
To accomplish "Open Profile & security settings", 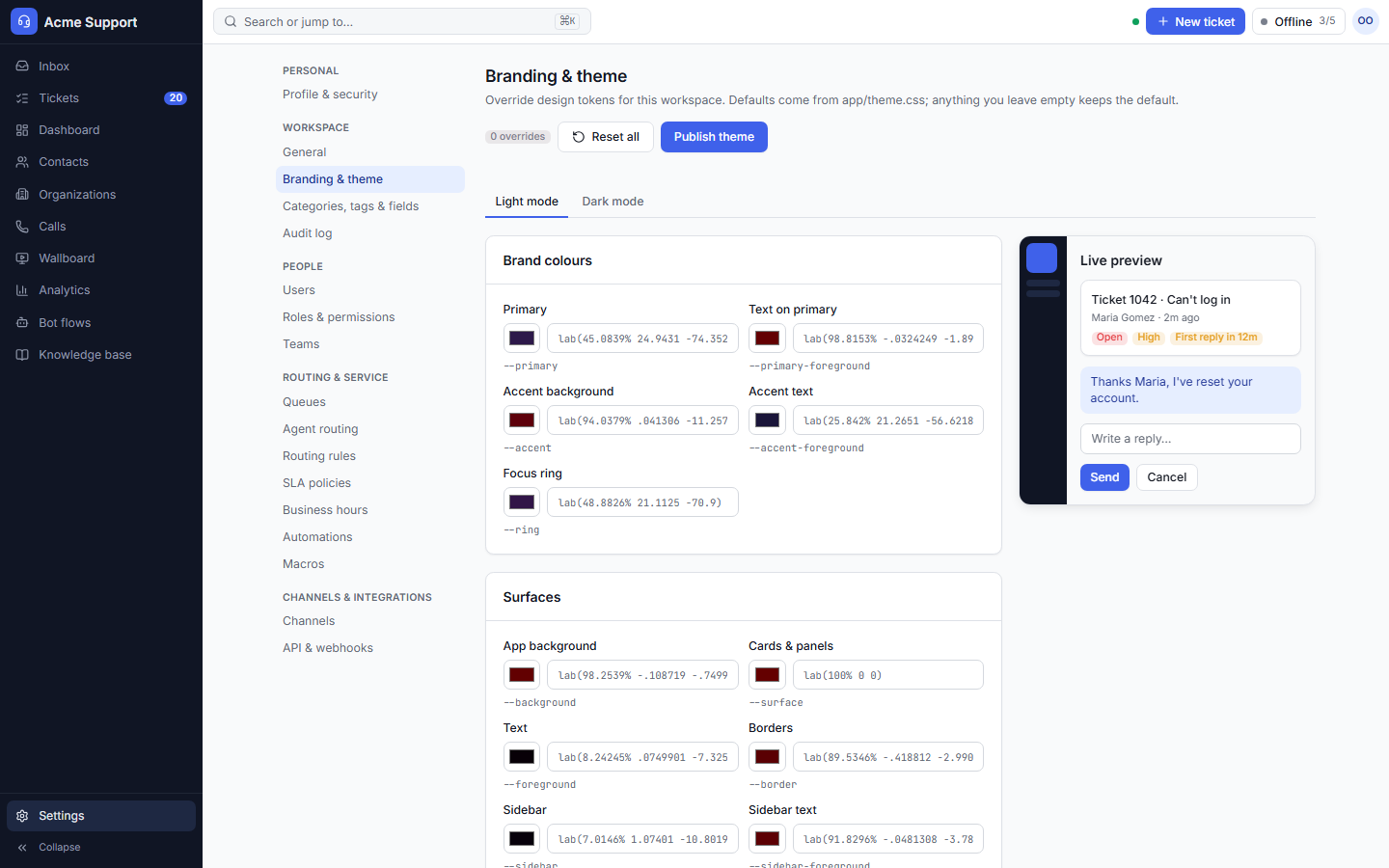I will pyautogui.click(x=370, y=95).
